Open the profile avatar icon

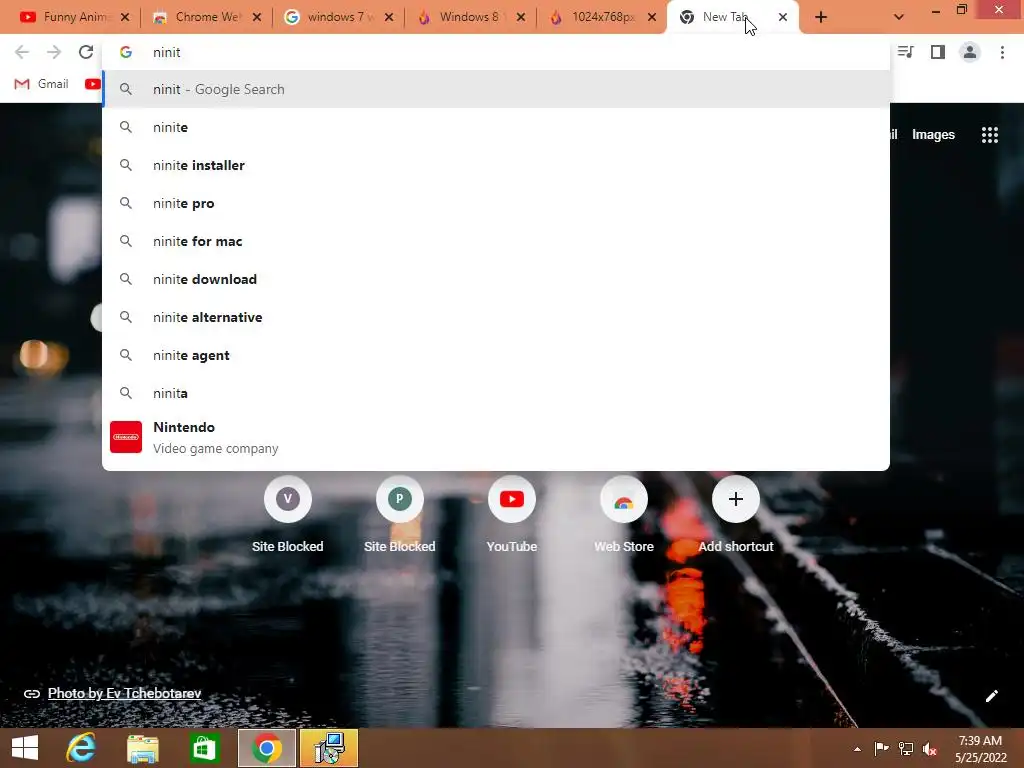pyautogui.click(x=970, y=52)
